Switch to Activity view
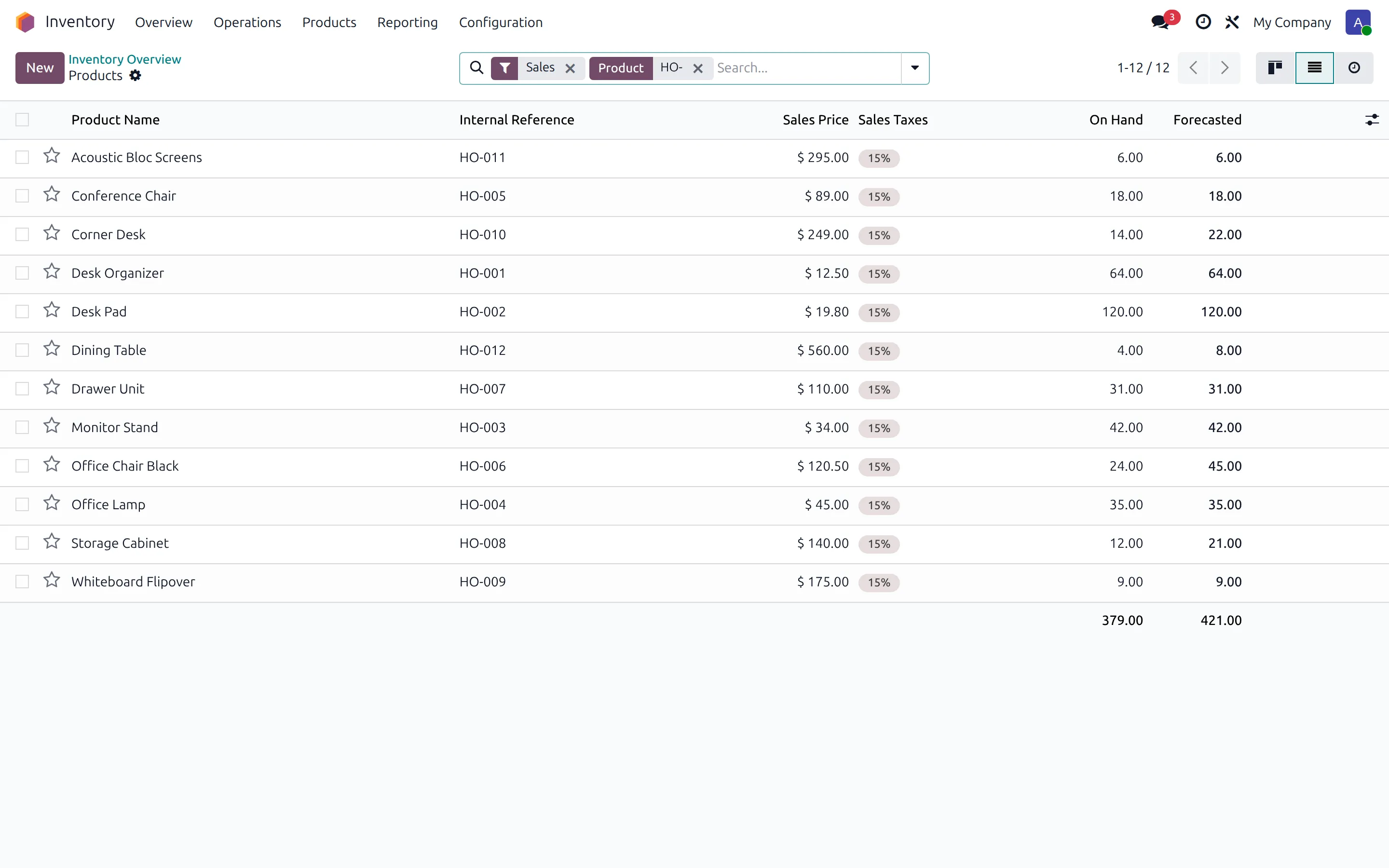This screenshot has width=1389, height=868. [1354, 68]
